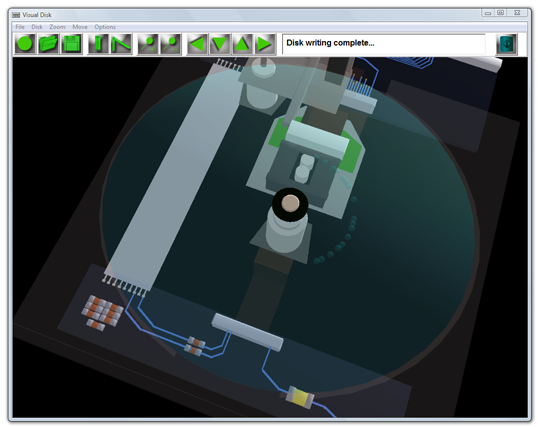Move view left with green left arrow

pyautogui.click(x=197, y=44)
